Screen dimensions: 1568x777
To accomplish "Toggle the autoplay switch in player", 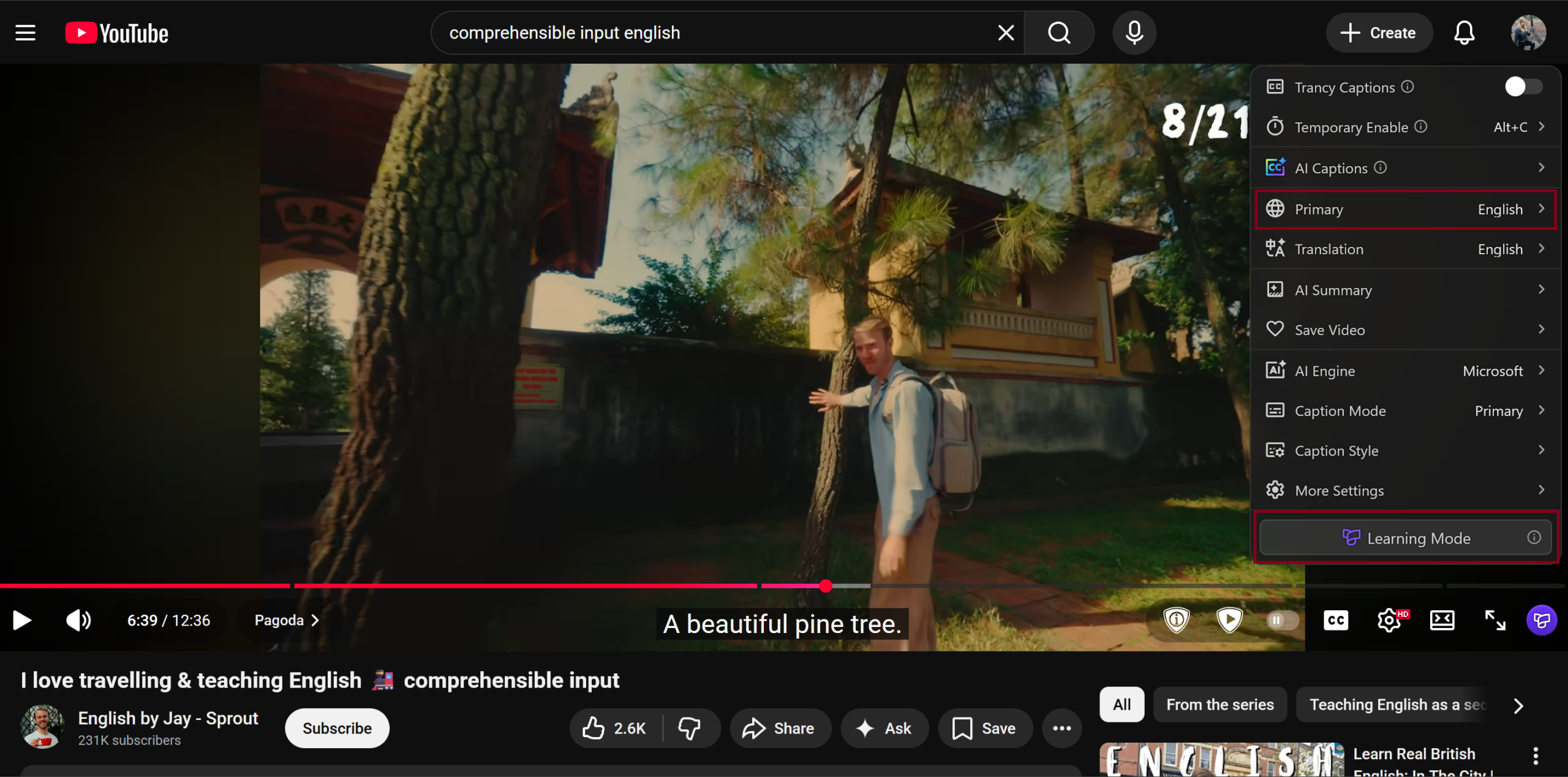I will tap(1283, 620).
